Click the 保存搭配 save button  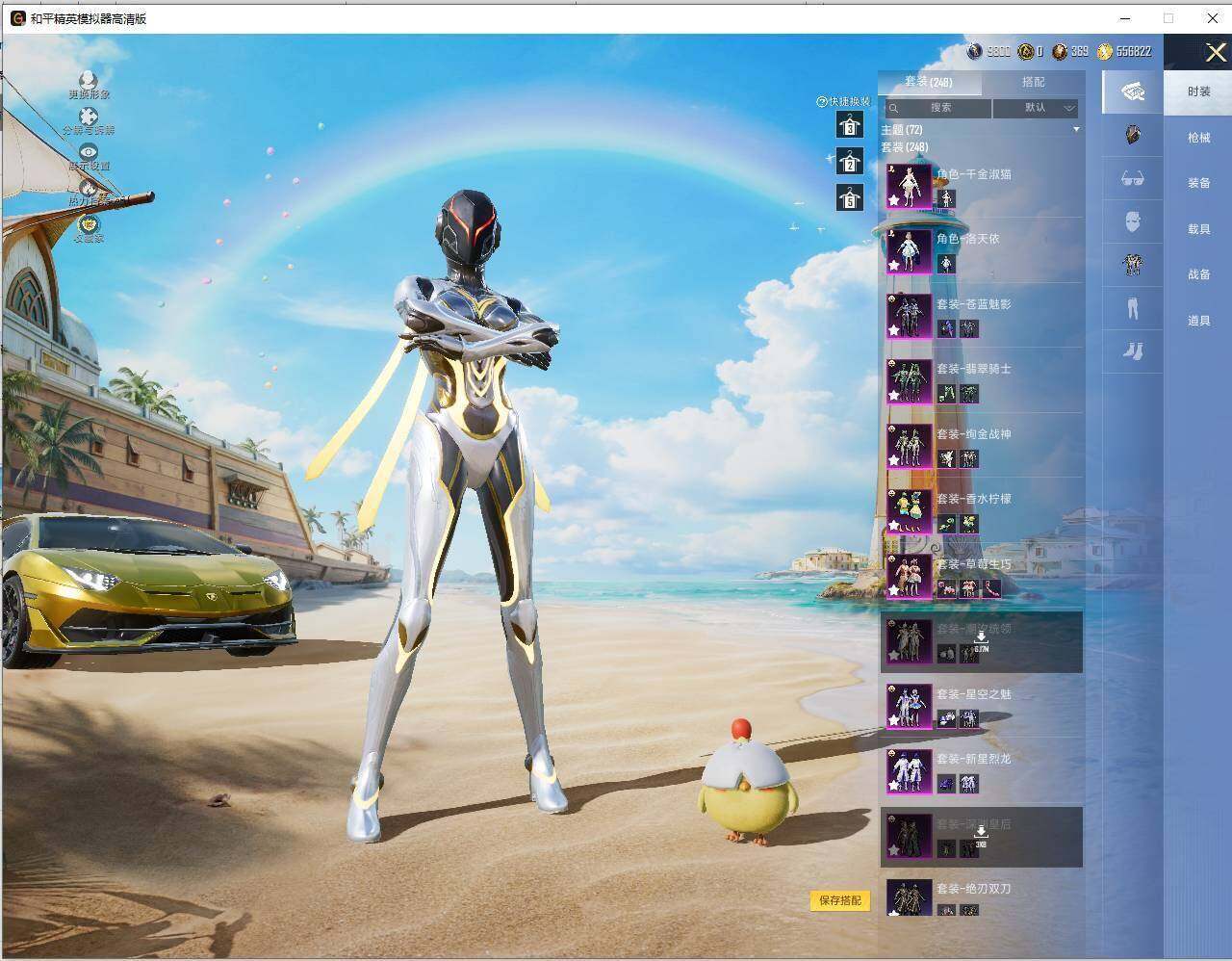pyautogui.click(x=840, y=900)
